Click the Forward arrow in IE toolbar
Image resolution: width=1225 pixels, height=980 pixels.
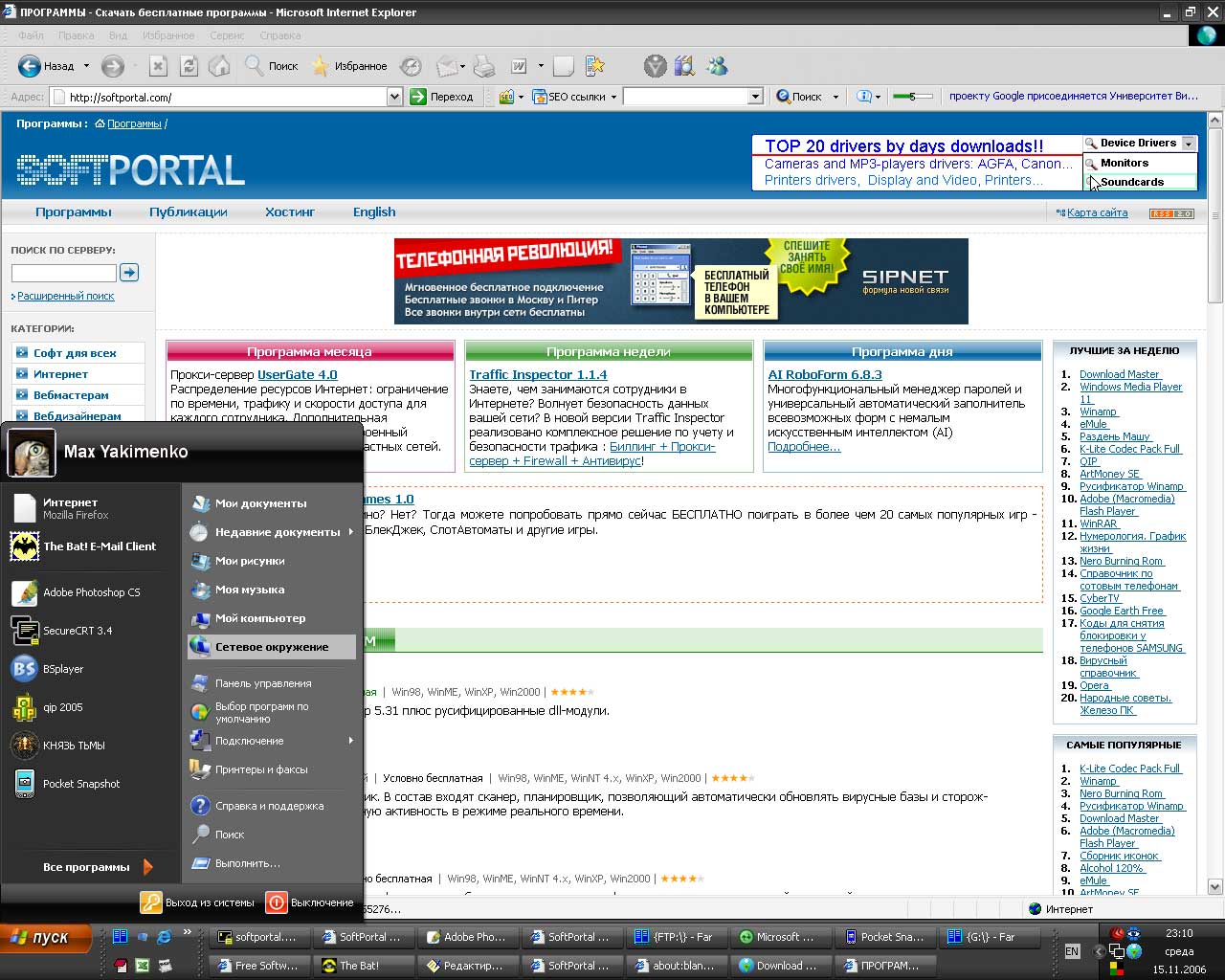[x=113, y=66]
